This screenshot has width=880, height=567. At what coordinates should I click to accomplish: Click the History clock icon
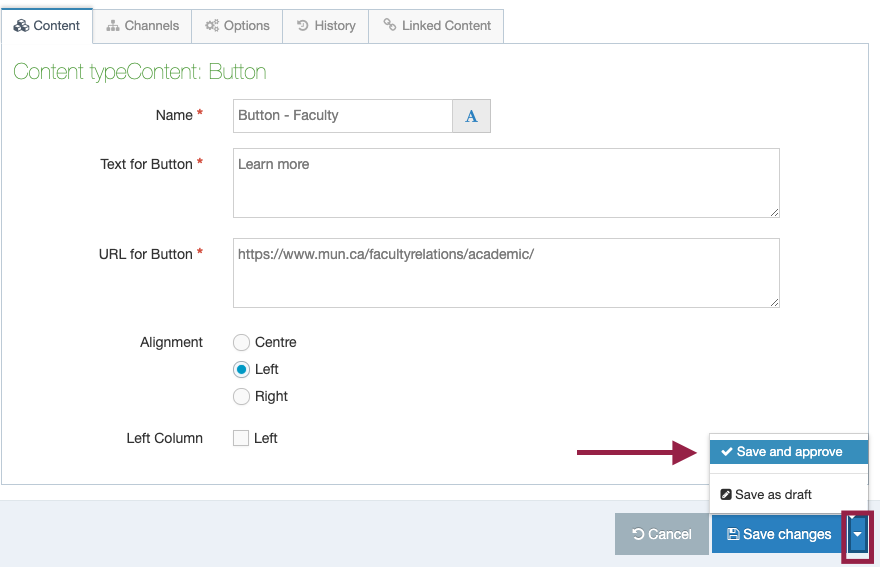(302, 25)
